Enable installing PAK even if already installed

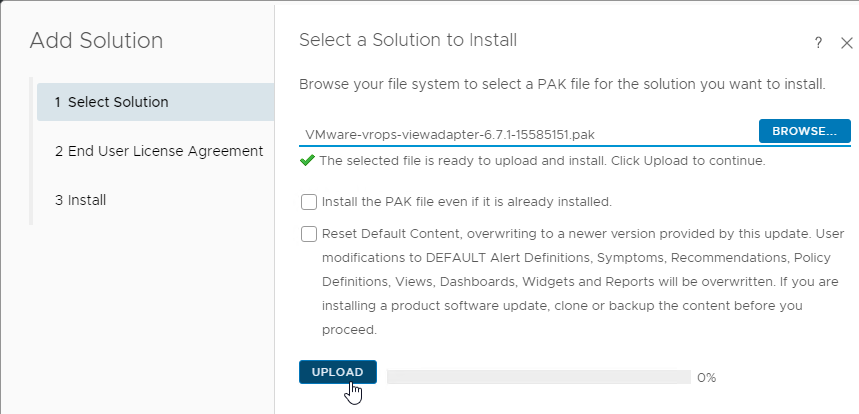tap(309, 202)
